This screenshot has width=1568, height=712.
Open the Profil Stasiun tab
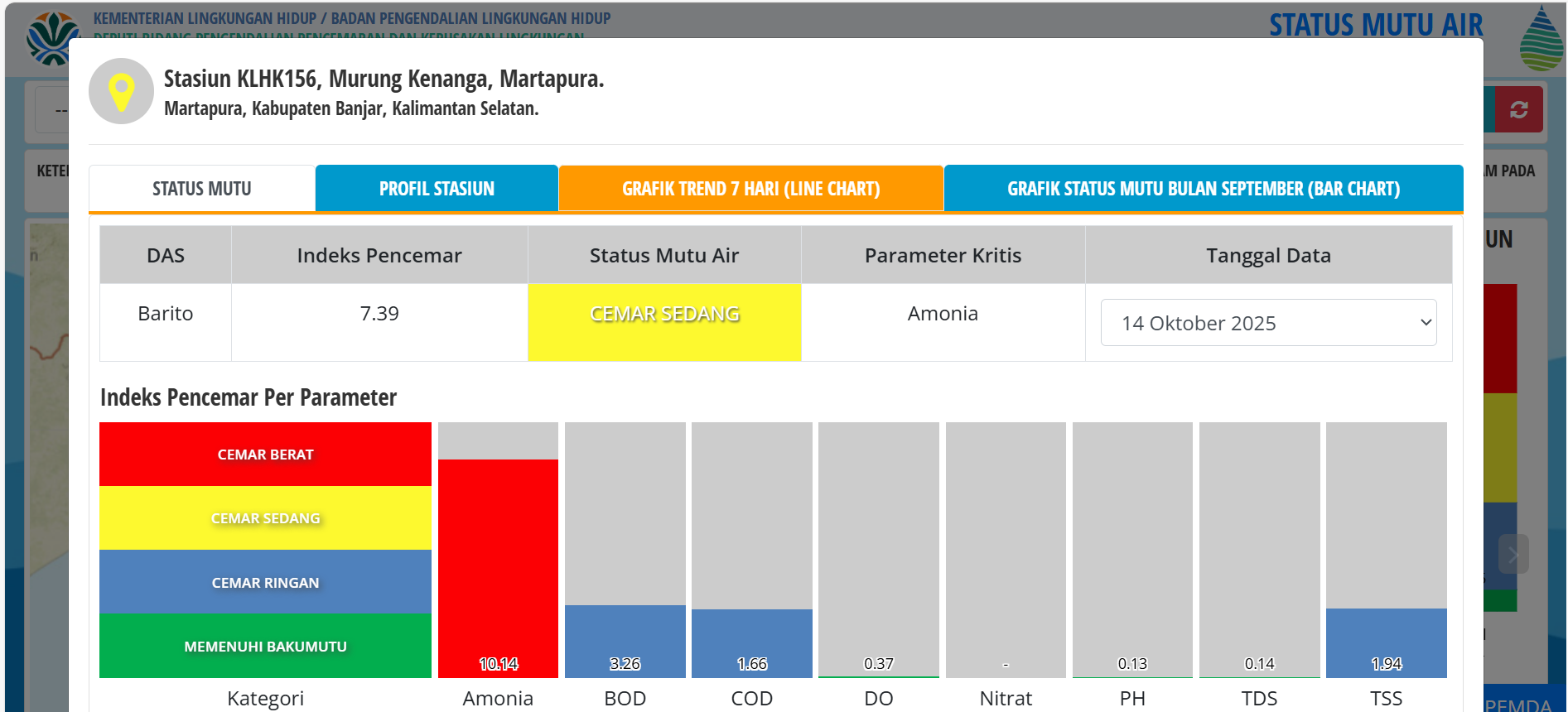[x=437, y=189]
